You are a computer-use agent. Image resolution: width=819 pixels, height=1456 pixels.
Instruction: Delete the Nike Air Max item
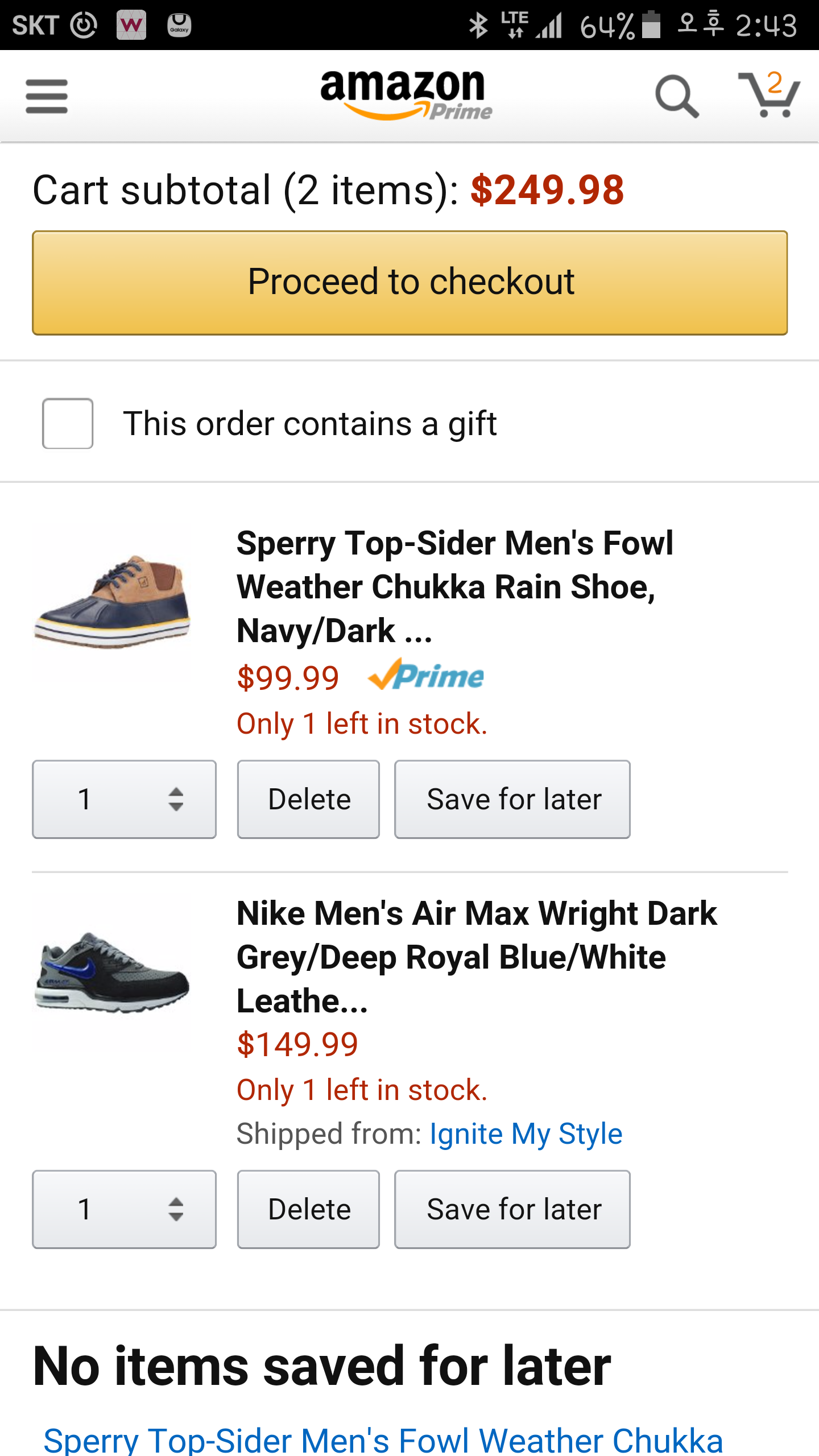[x=308, y=1209]
